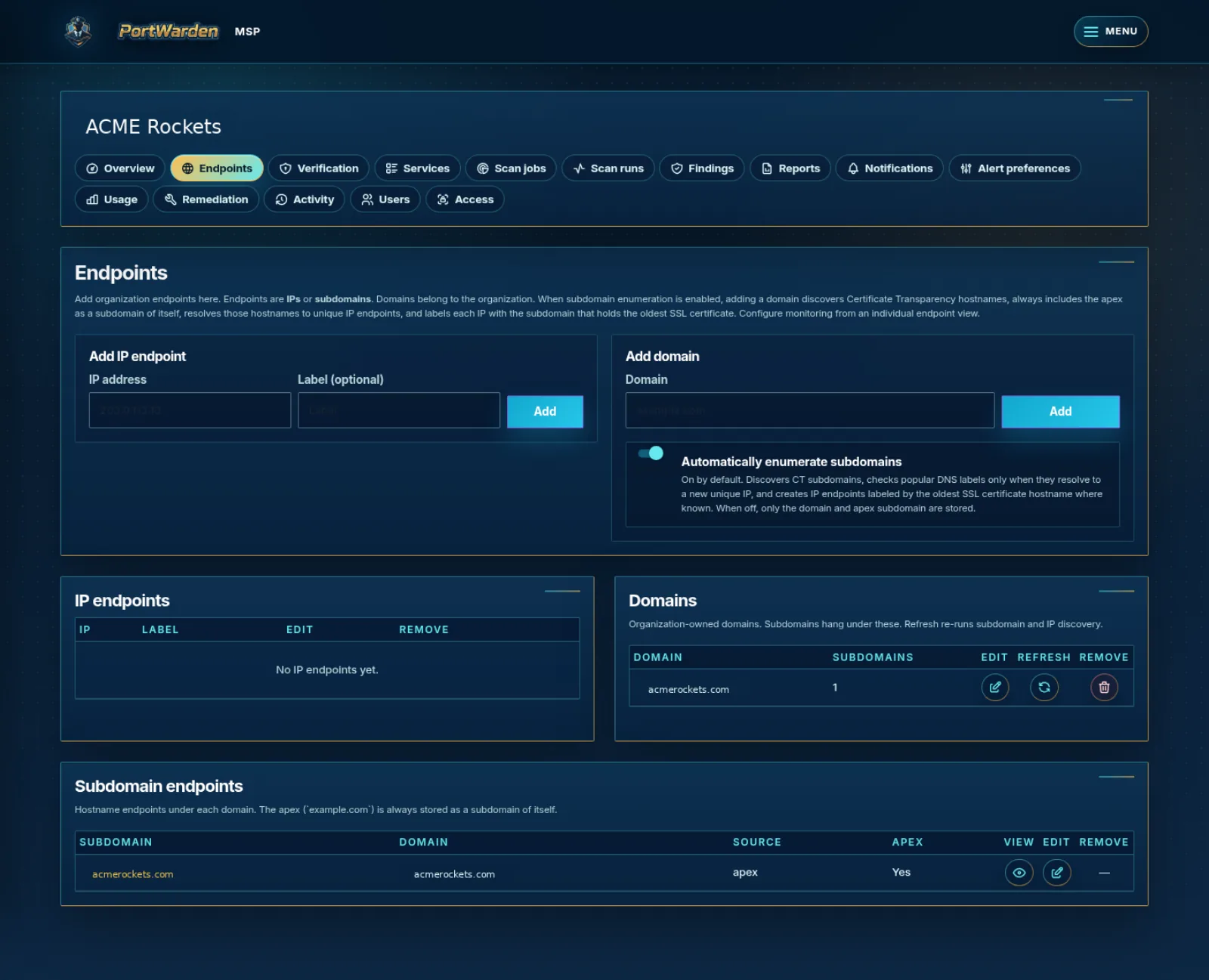Click the MSP label in header

pos(247,32)
